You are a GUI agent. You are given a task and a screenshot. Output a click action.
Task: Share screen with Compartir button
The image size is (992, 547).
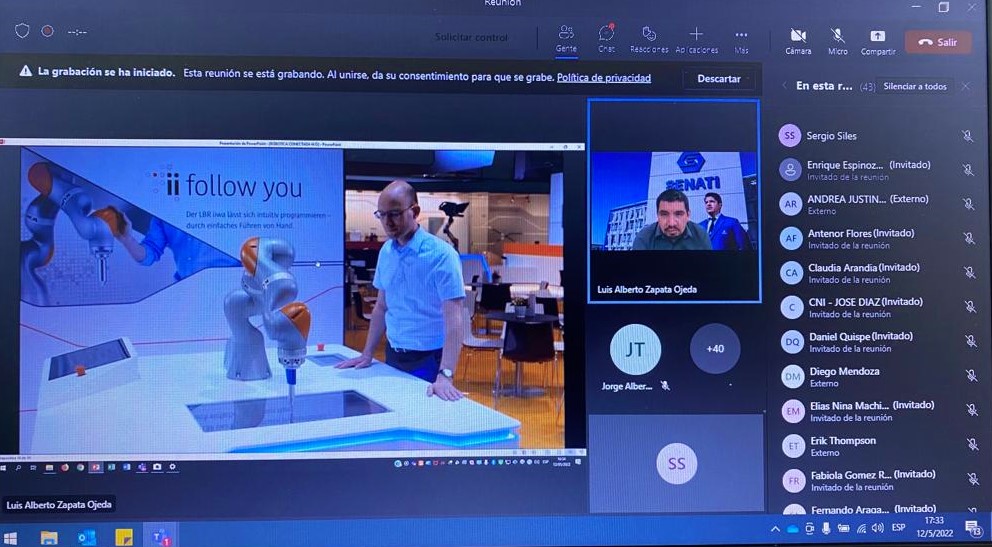pyautogui.click(x=877, y=40)
